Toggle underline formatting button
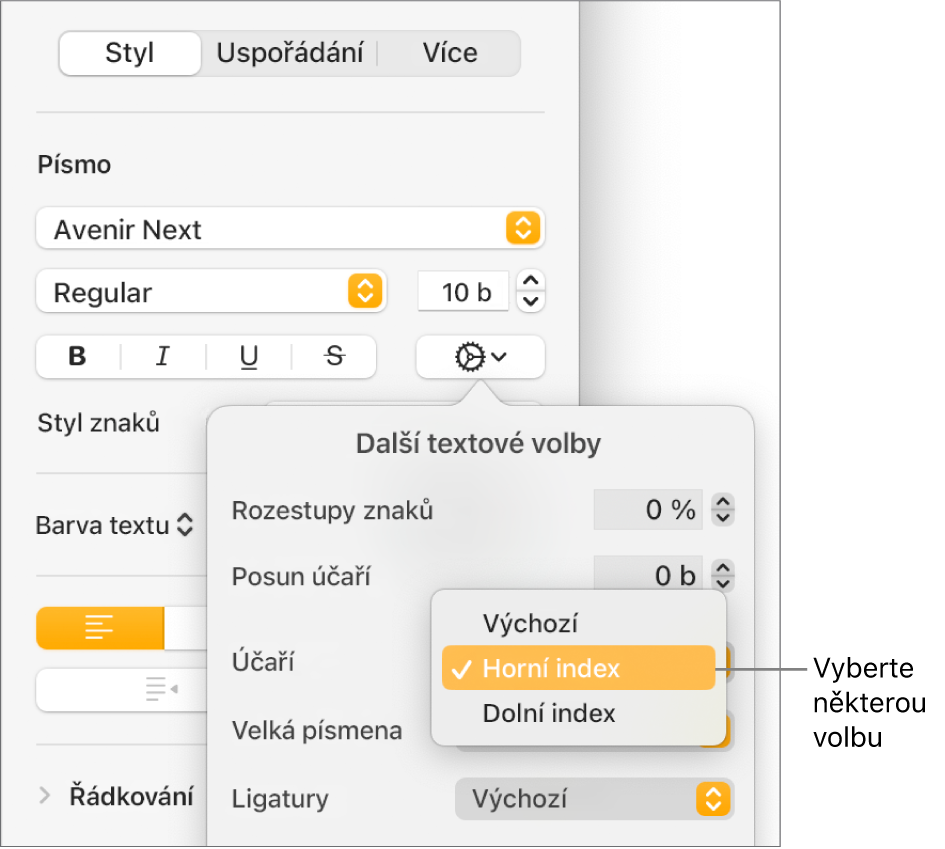 click(x=248, y=357)
